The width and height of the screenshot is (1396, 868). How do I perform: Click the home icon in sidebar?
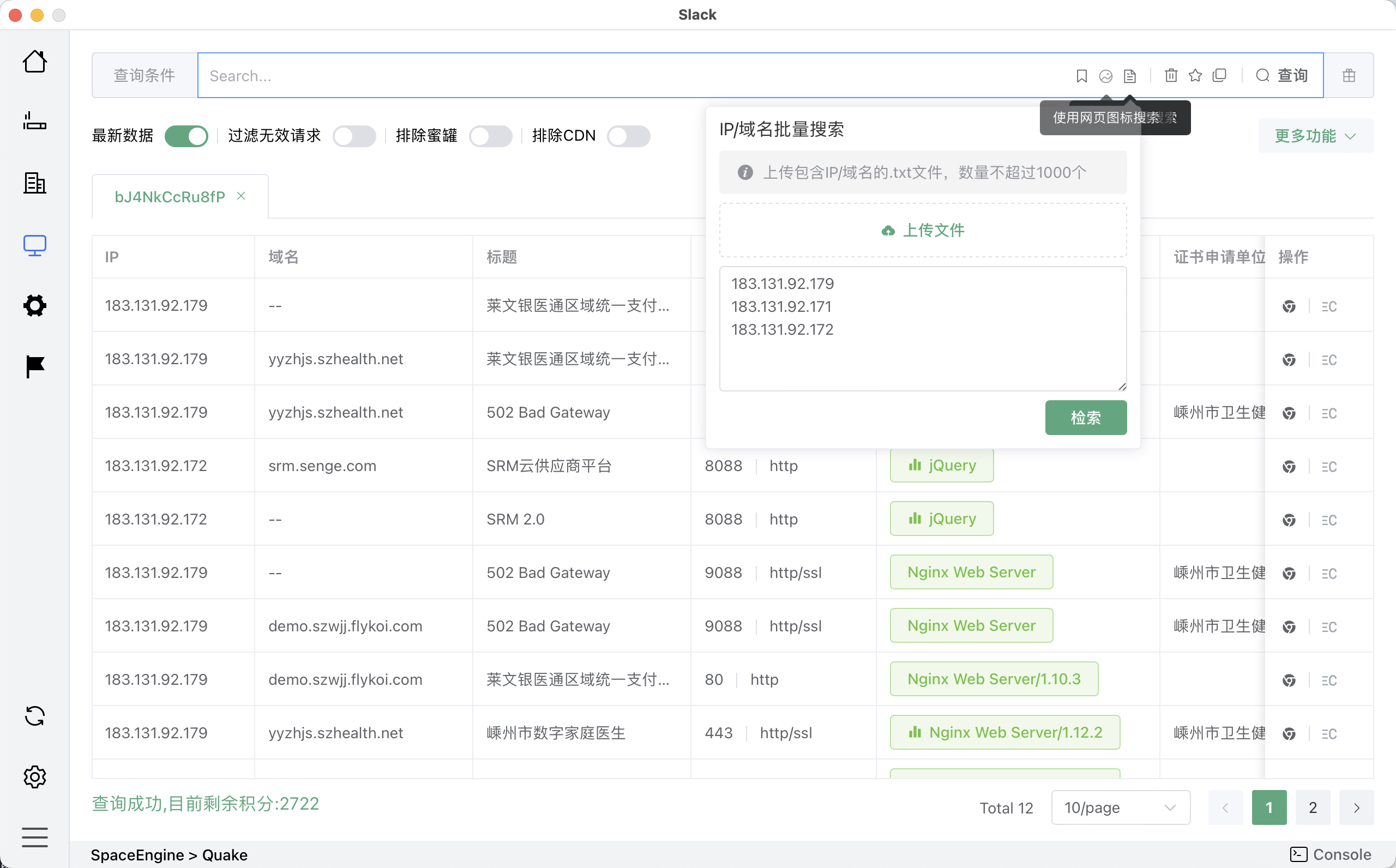coord(34,62)
